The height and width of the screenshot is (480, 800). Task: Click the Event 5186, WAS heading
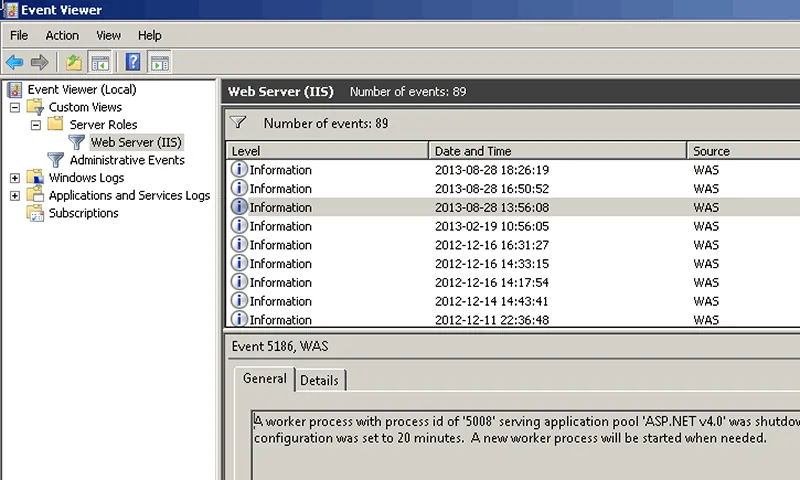pos(280,346)
